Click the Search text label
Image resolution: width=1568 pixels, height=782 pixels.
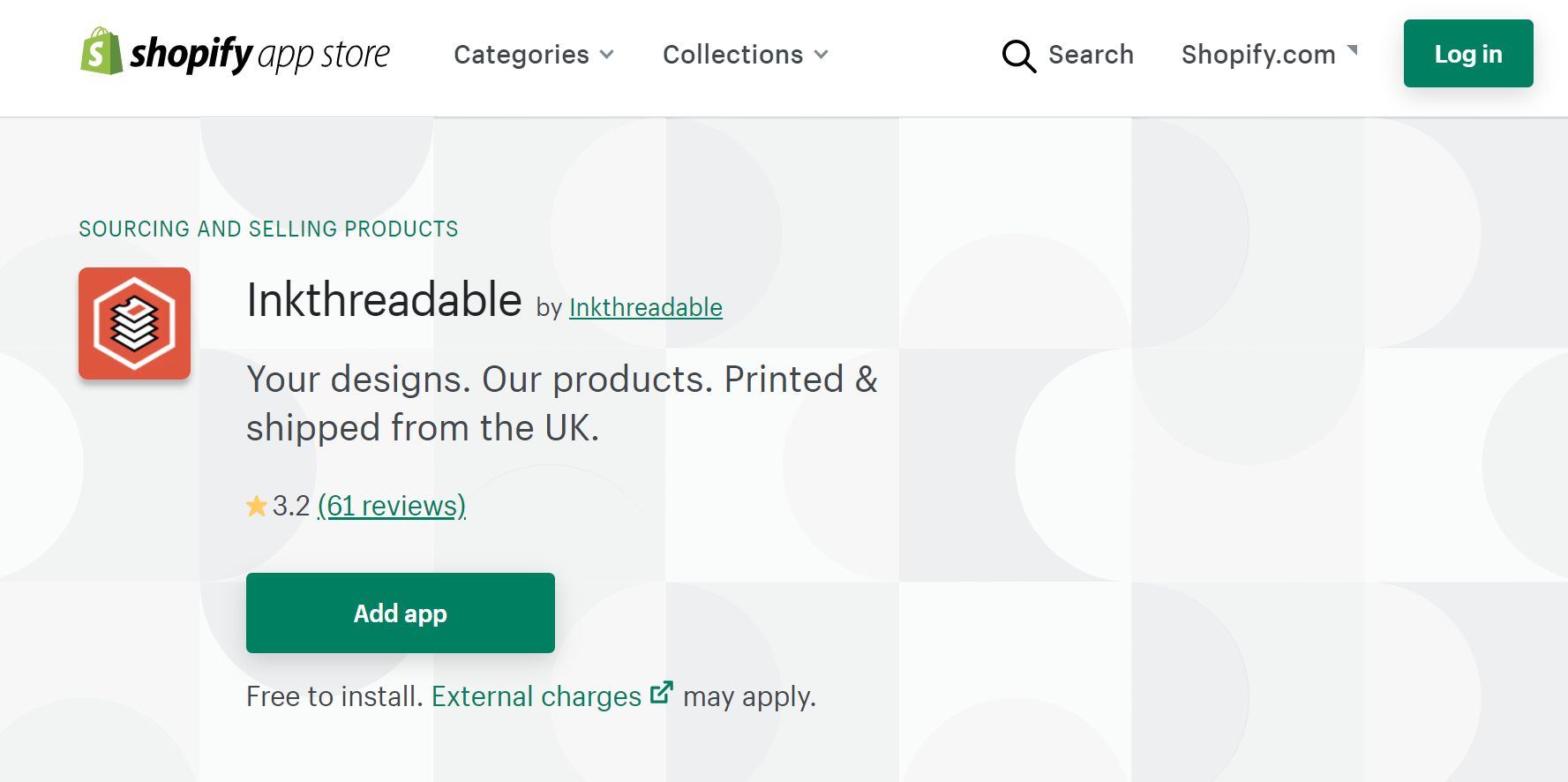click(x=1091, y=55)
